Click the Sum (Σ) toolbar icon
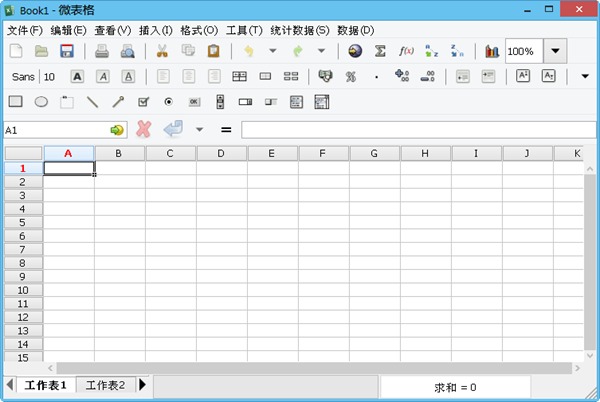The height and width of the screenshot is (402, 600). [380, 51]
